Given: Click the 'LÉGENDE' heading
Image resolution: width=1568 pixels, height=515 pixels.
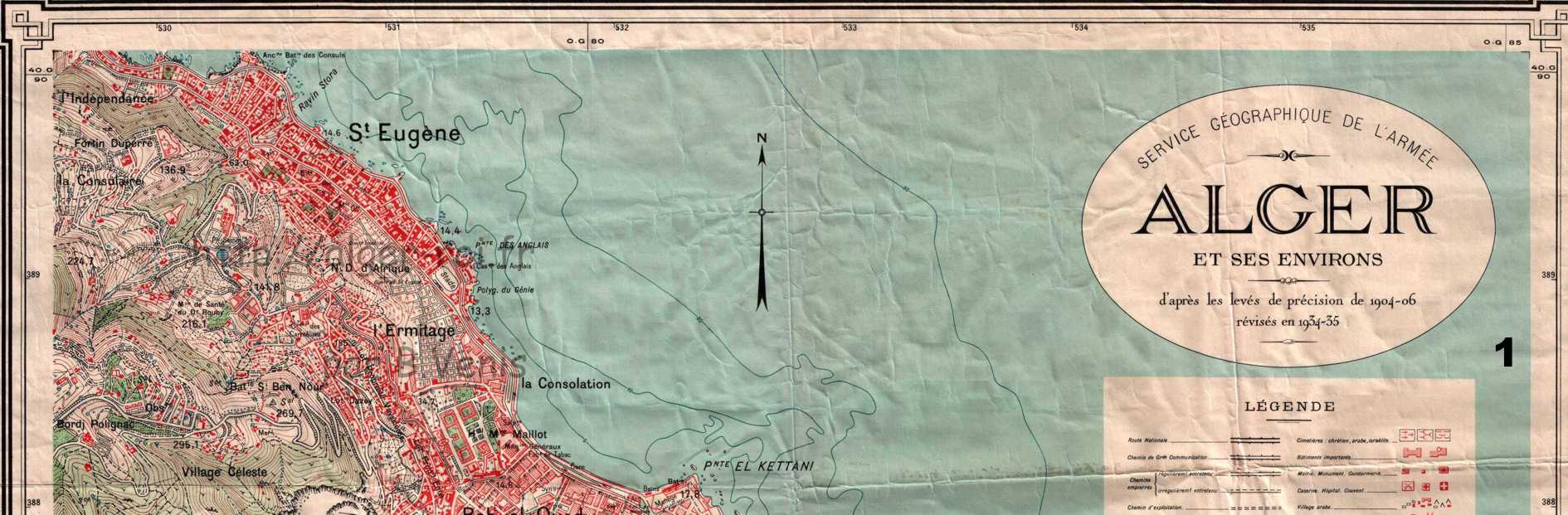Looking at the screenshot, I should (x=1289, y=406).
